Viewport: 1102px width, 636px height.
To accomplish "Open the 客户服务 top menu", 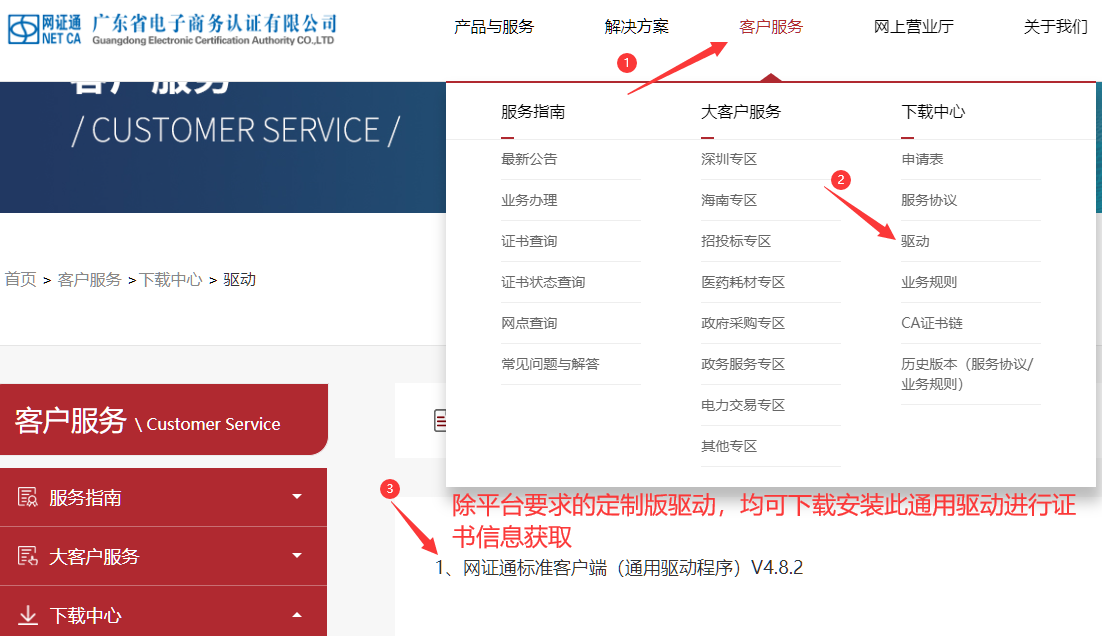I will tap(770, 27).
